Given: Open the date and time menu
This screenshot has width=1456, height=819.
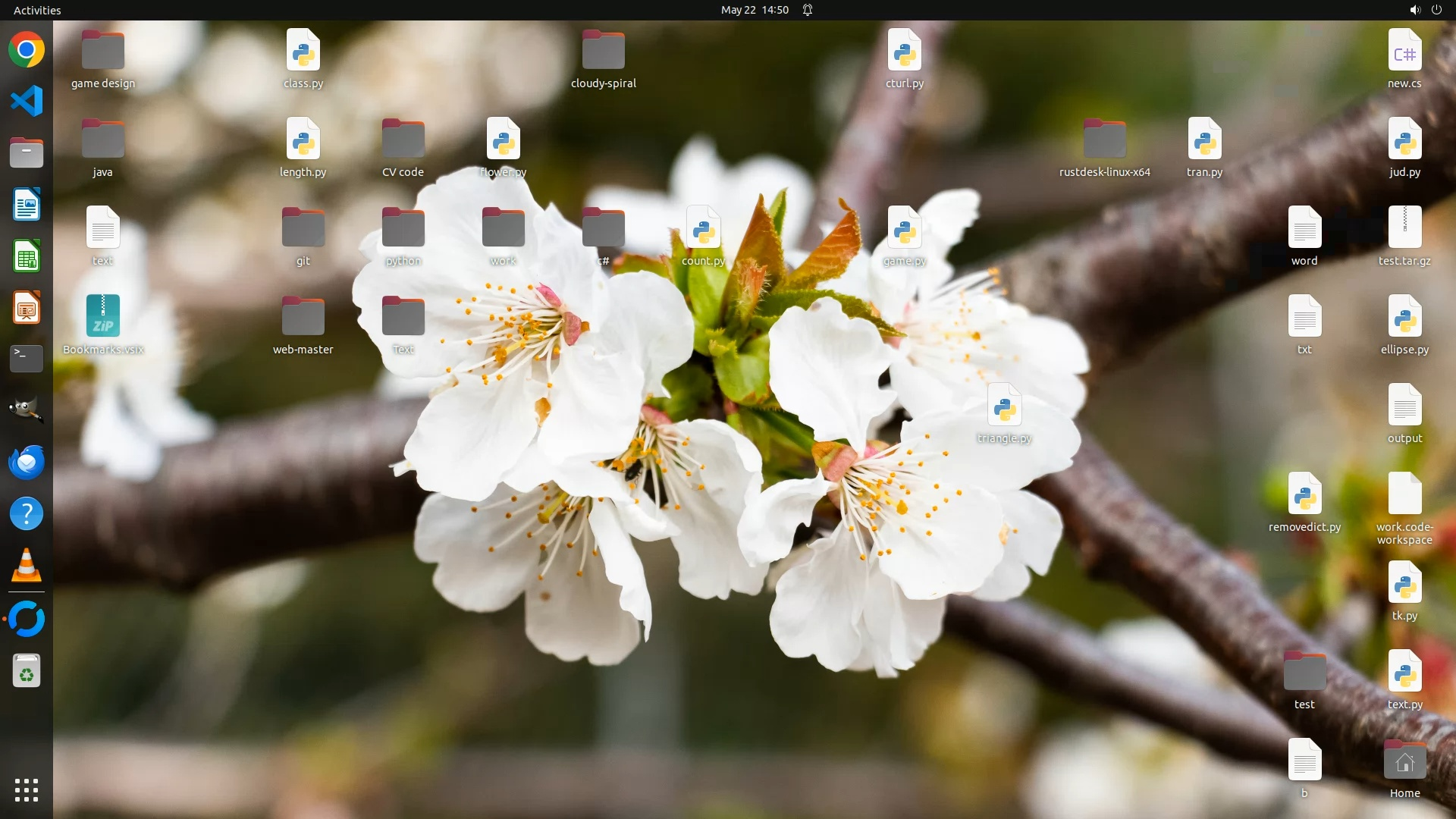Looking at the screenshot, I should point(754,10).
